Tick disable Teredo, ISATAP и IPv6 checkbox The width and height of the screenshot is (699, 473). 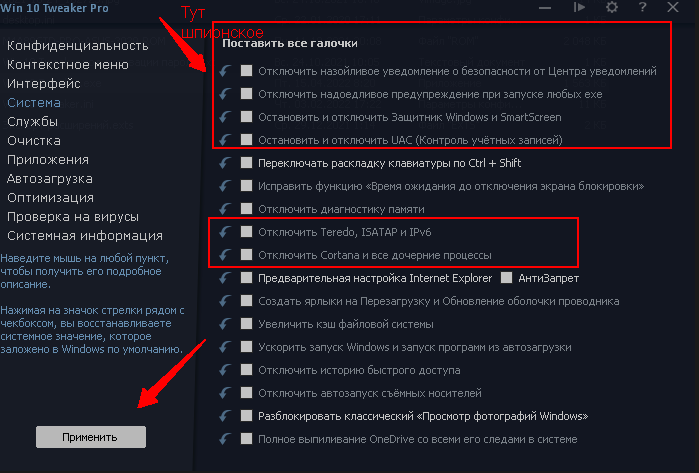(x=247, y=231)
